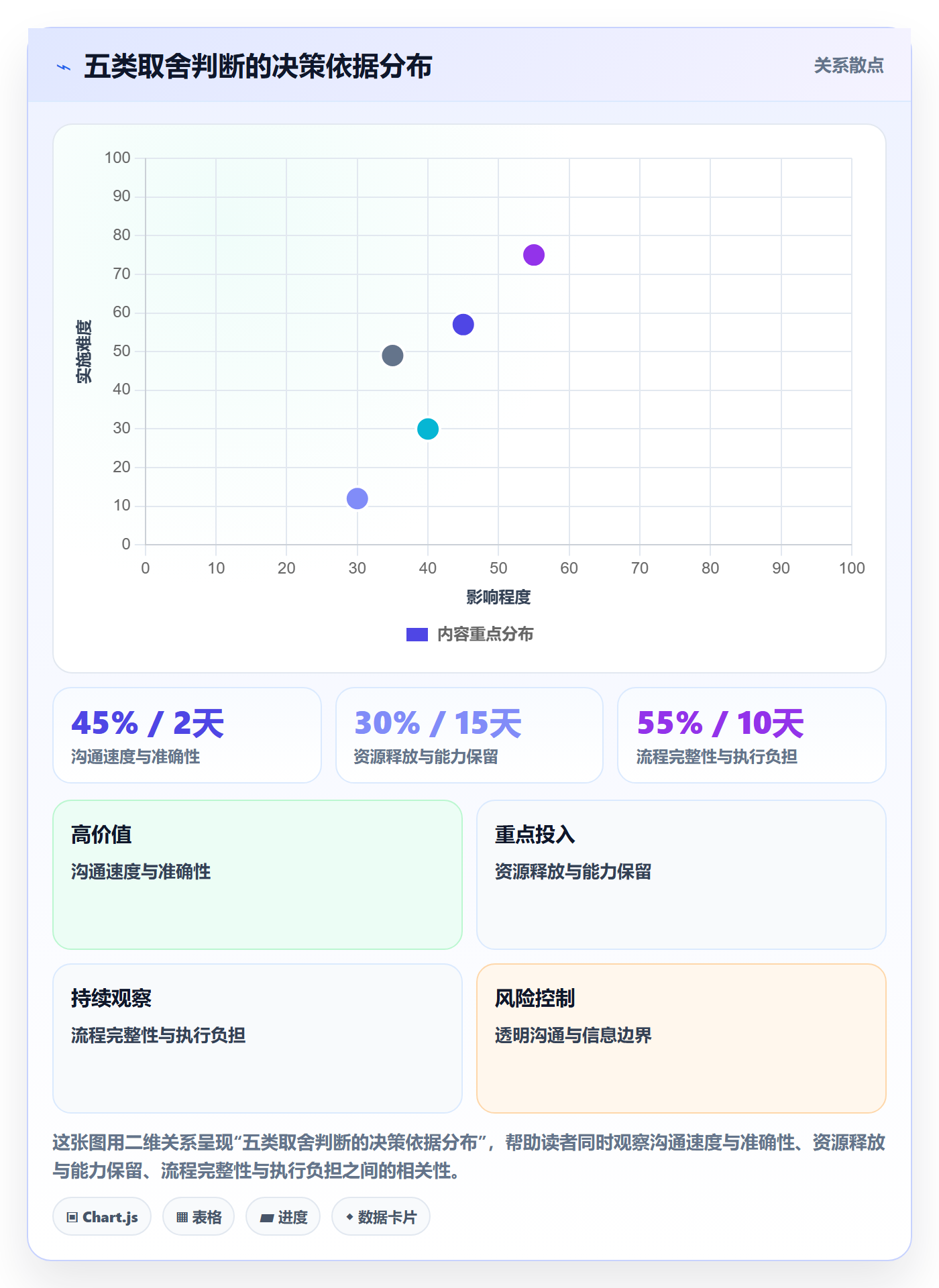
Task: Click 沟通速度与准确性 under the 高价值 heading
Action: coord(141,871)
